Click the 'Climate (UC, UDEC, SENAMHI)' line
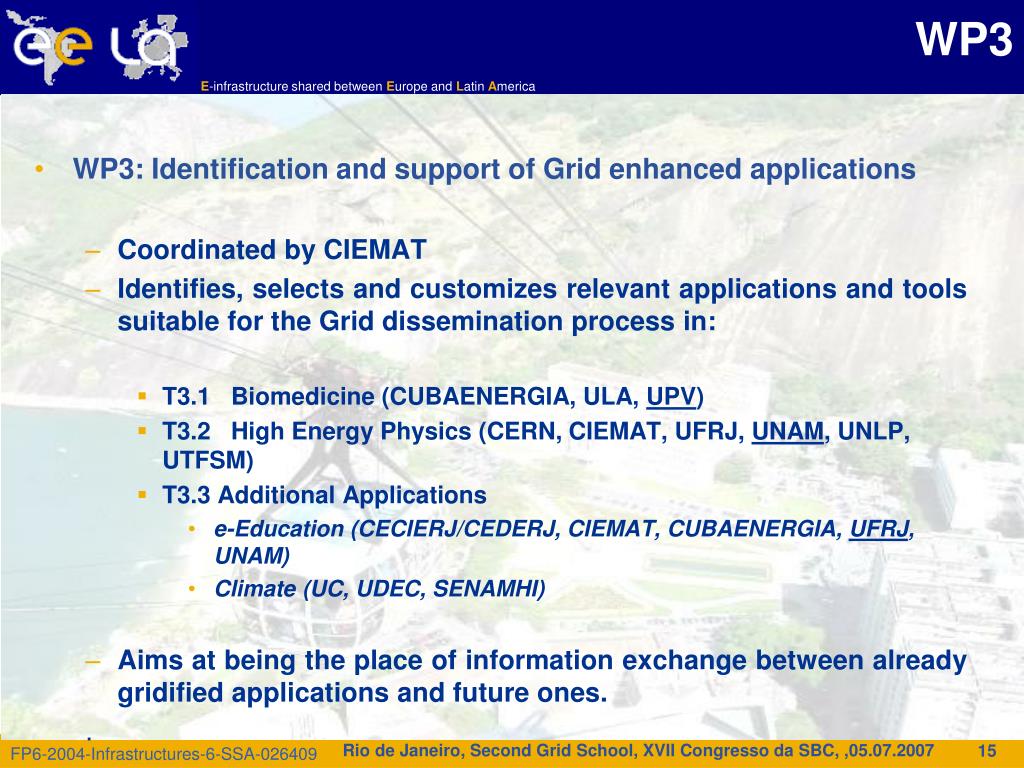Viewport: 1024px width, 768px height. [379, 589]
